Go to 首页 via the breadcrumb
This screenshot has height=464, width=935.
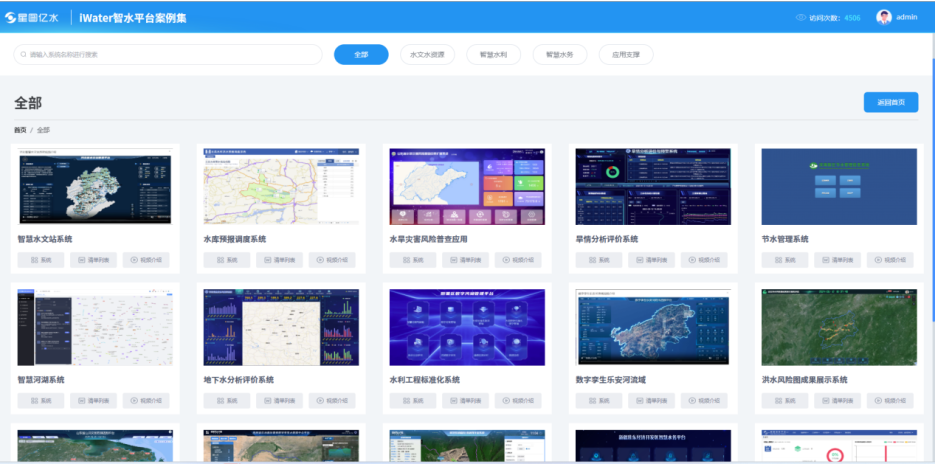pyautogui.click(x=20, y=130)
